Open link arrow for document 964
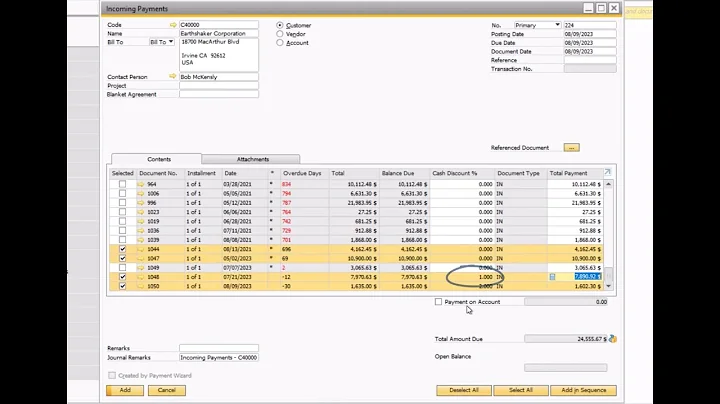 141,184
